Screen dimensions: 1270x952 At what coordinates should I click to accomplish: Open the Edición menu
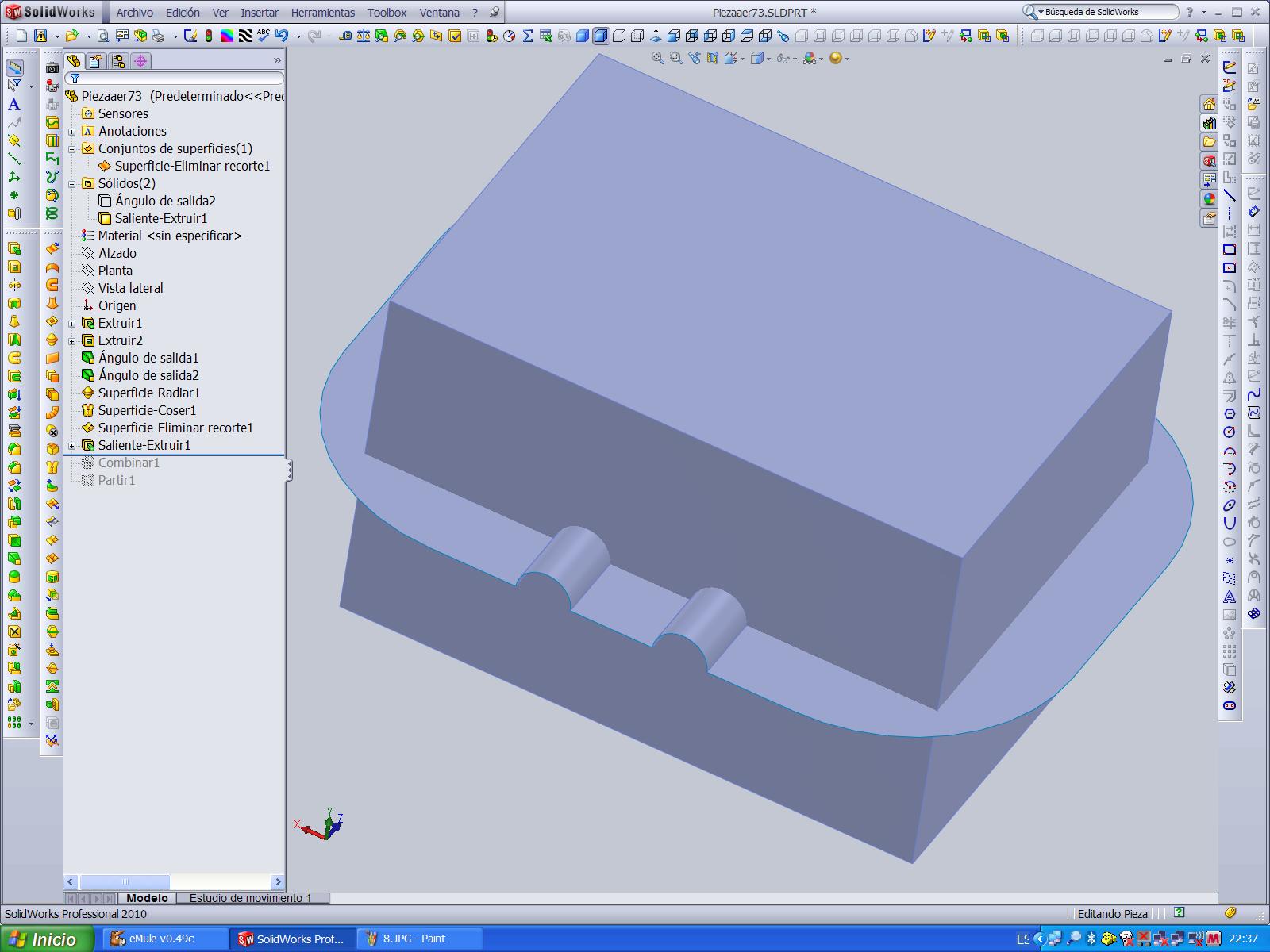tap(183, 13)
